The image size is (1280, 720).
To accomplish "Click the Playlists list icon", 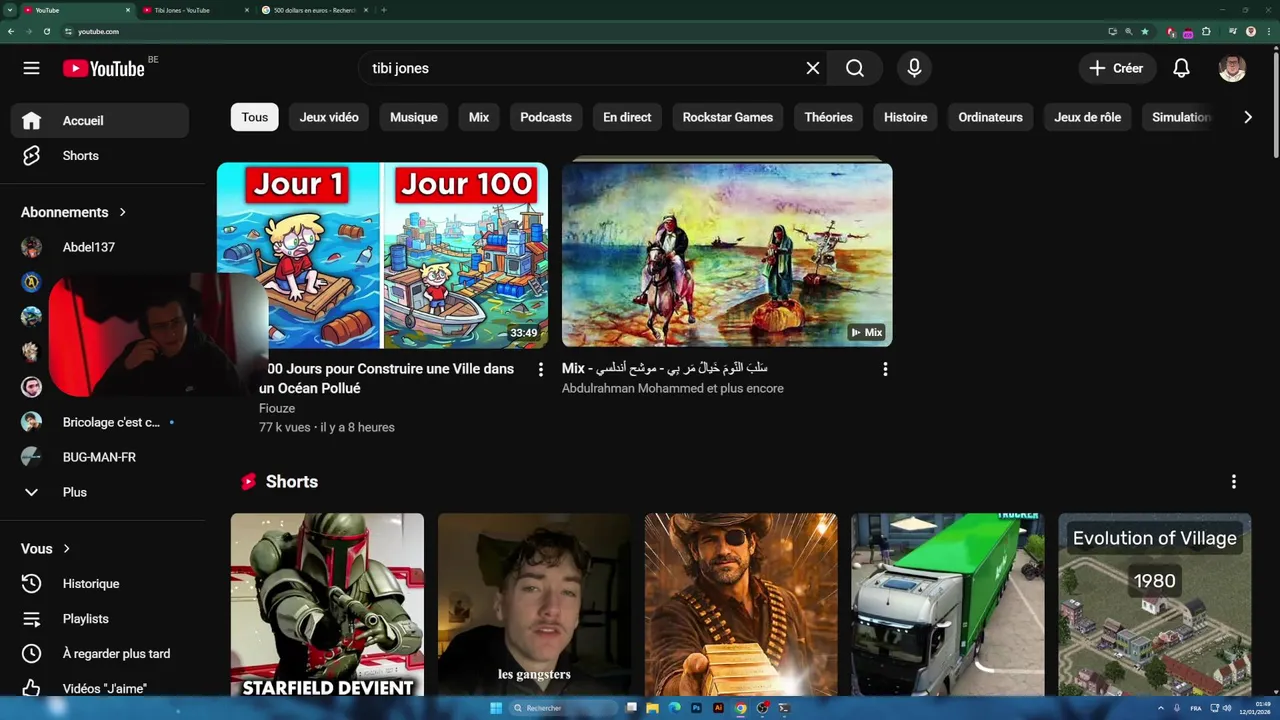I will tap(32, 618).
